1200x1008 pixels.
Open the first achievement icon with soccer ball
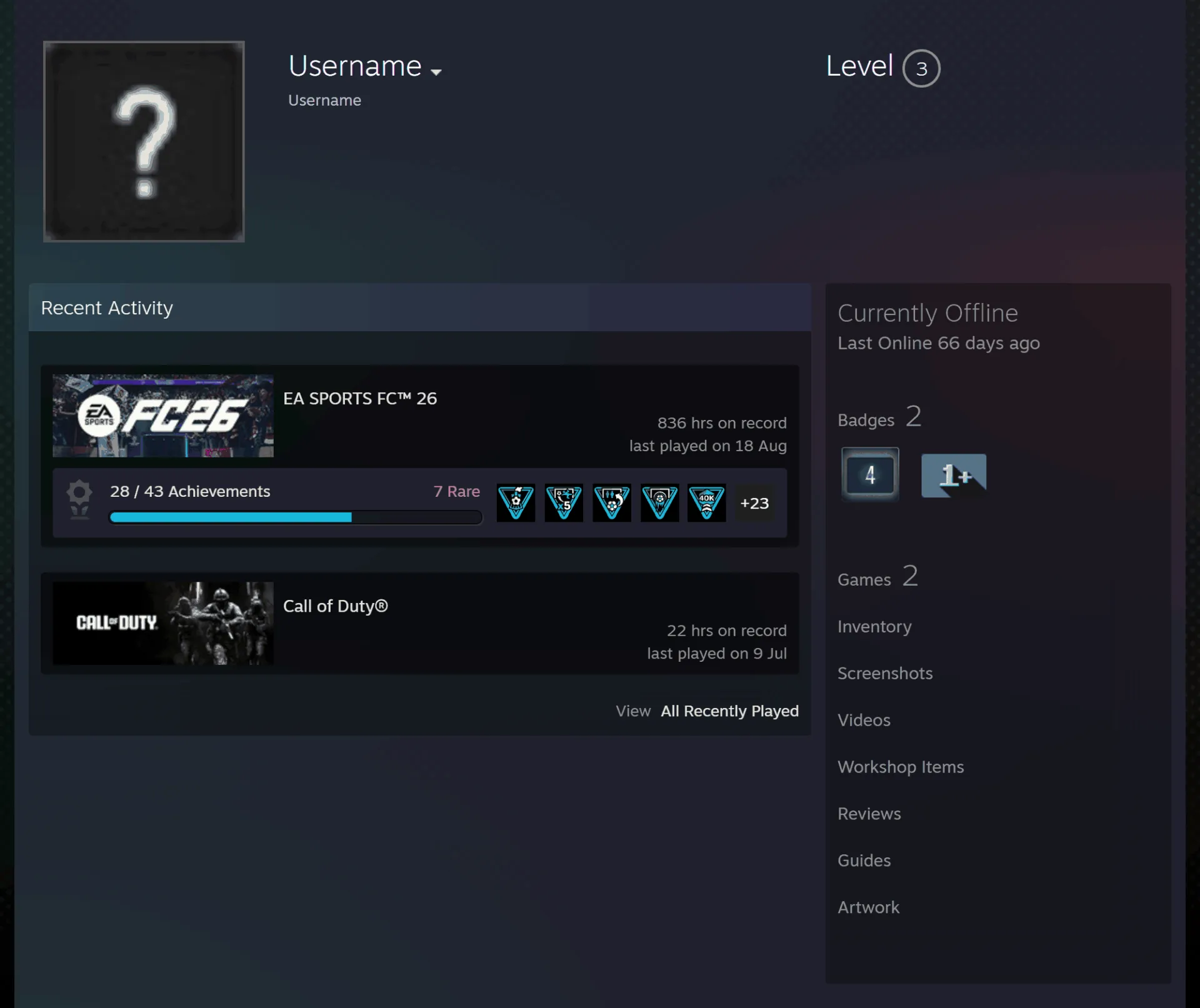[516, 502]
